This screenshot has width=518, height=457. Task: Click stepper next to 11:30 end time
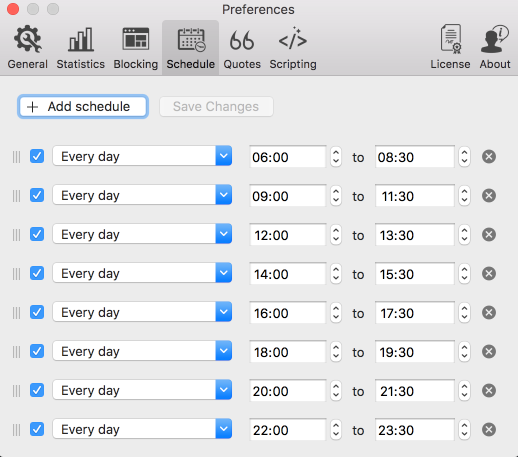464,196
